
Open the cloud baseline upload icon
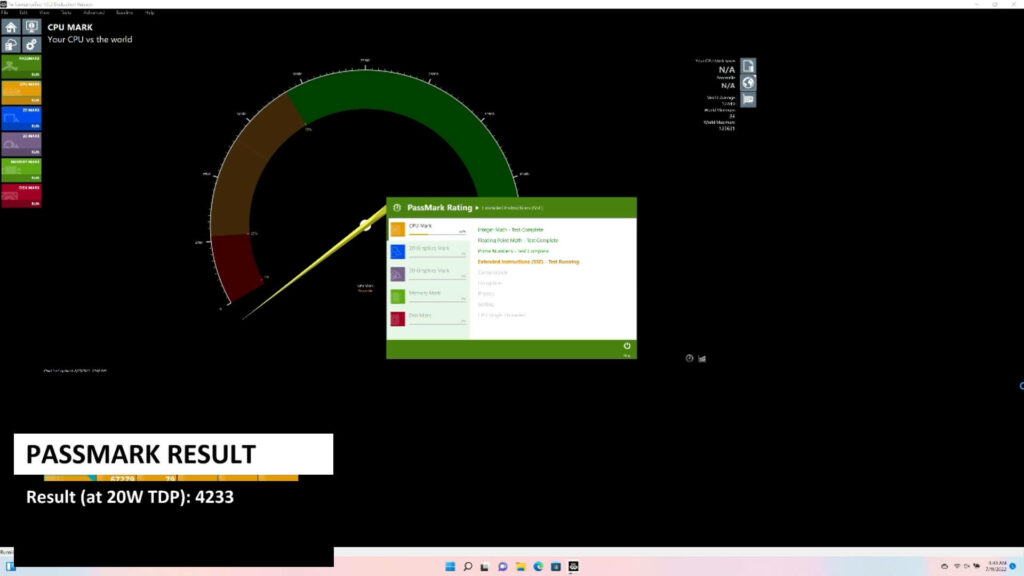11,44
